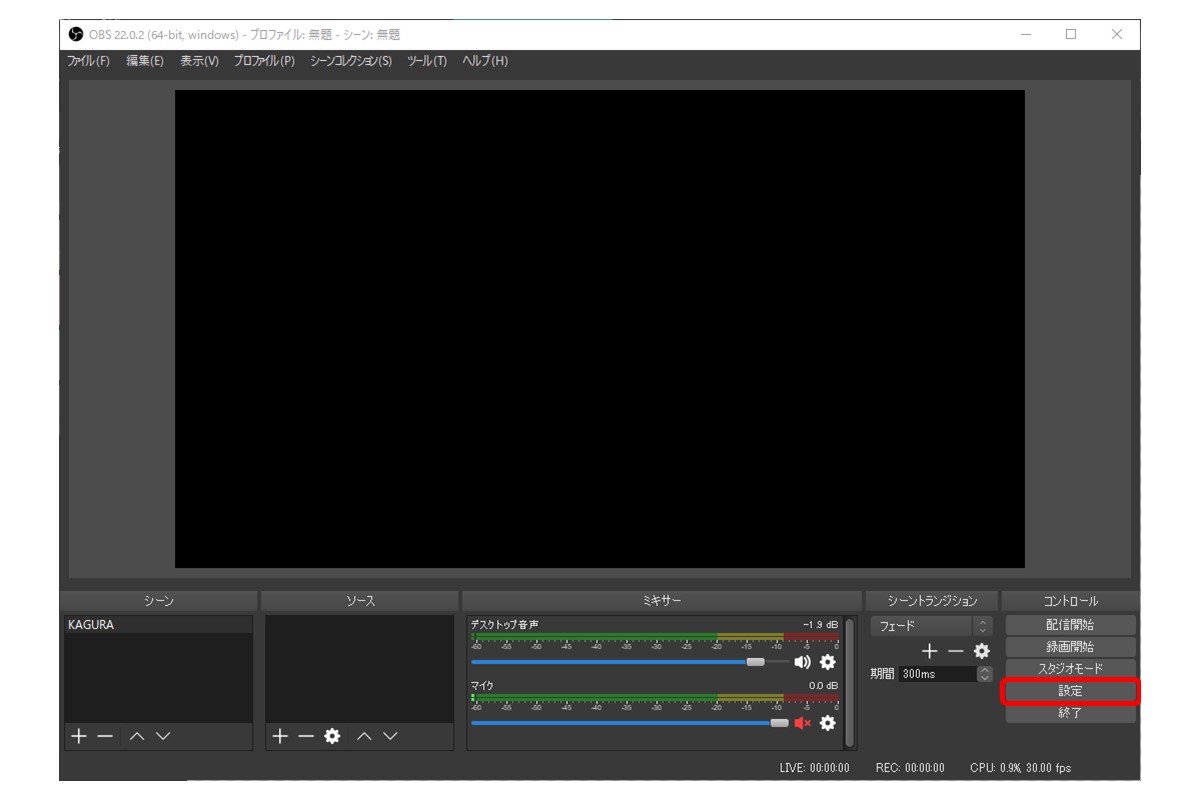Click the 期間 duration stepper arrows
1200x800 pixels.
[x=985, y=674]
